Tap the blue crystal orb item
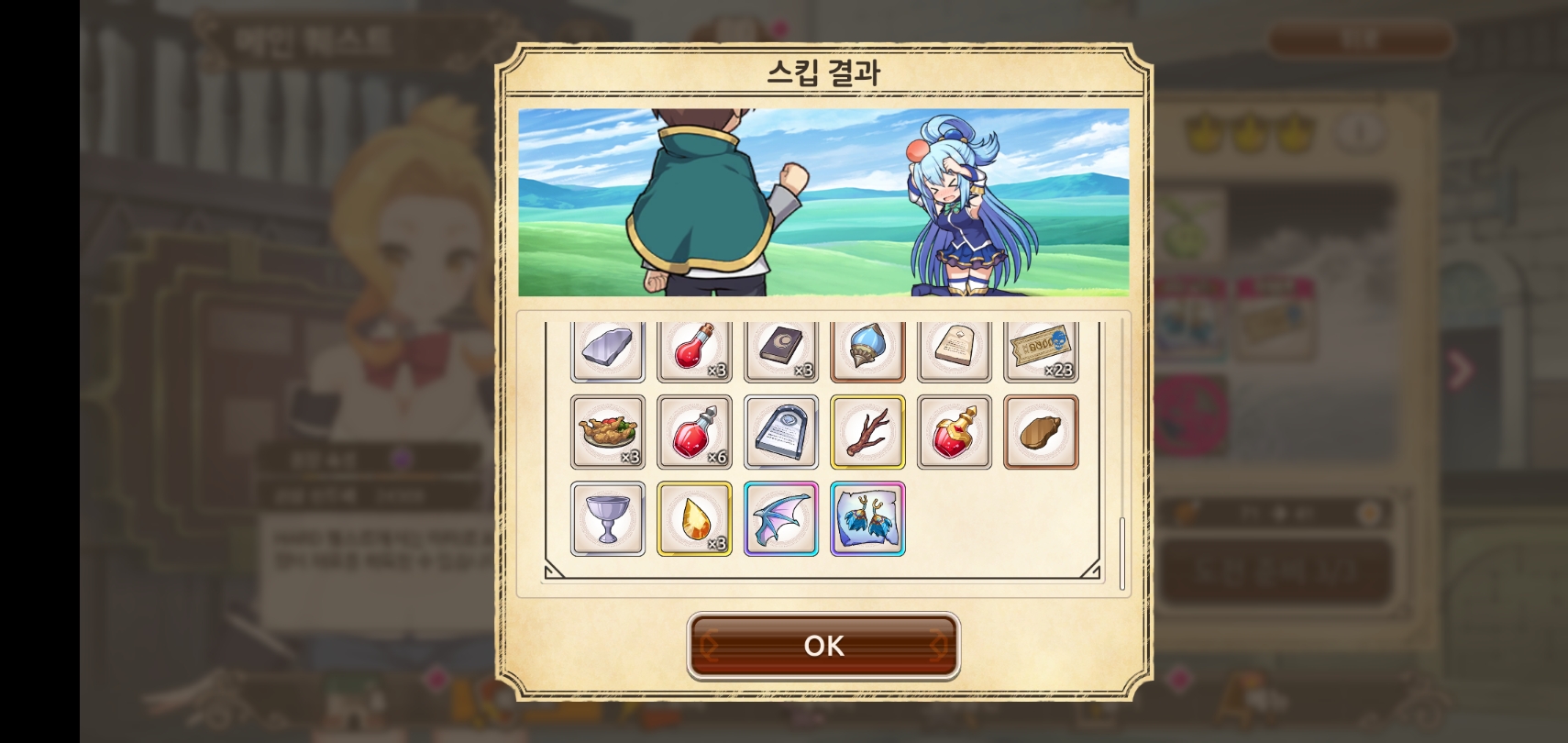1568x743 pixels. pyautogui.click(x=867, y=351)
